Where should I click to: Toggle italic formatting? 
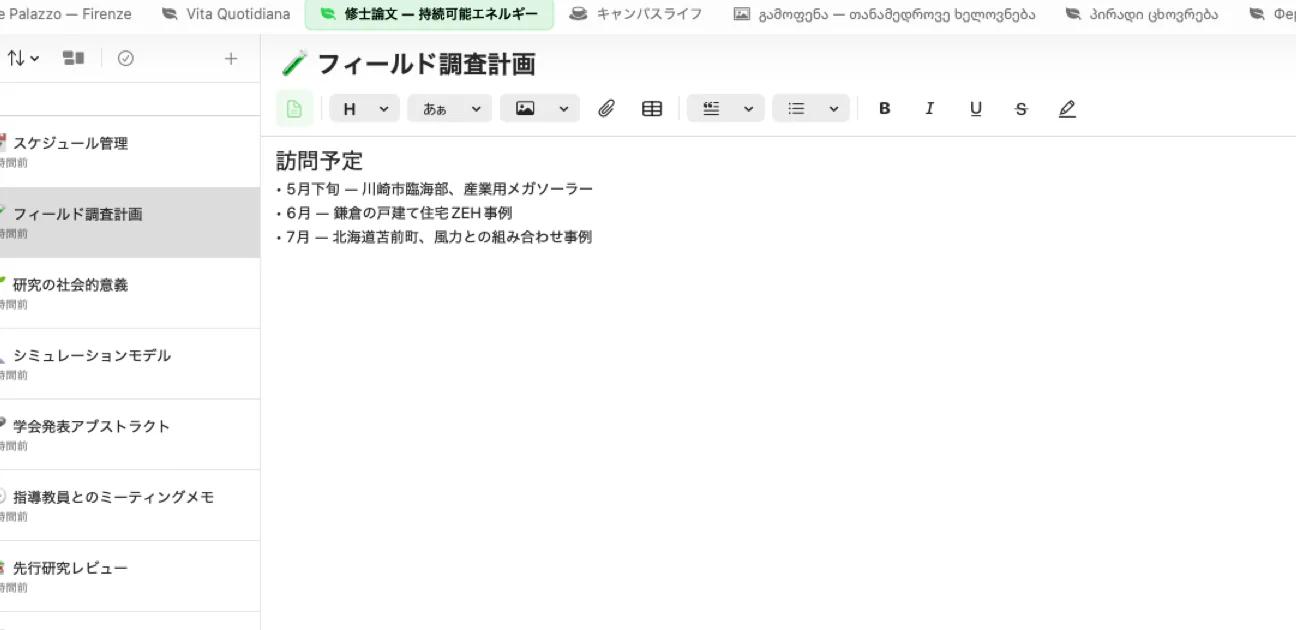coord(930,109)
